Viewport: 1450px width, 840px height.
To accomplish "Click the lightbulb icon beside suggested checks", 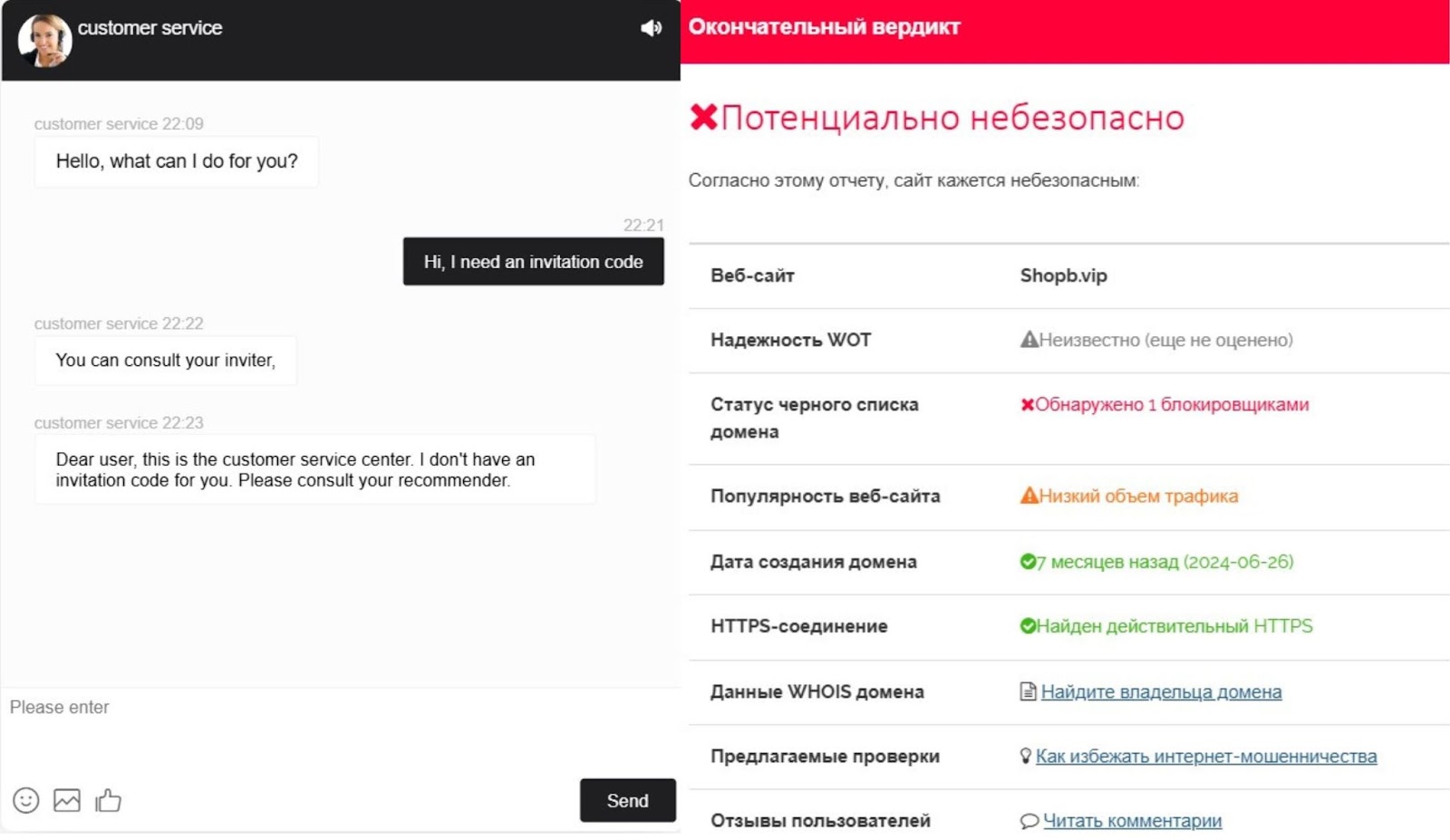I will (1025, 756).
